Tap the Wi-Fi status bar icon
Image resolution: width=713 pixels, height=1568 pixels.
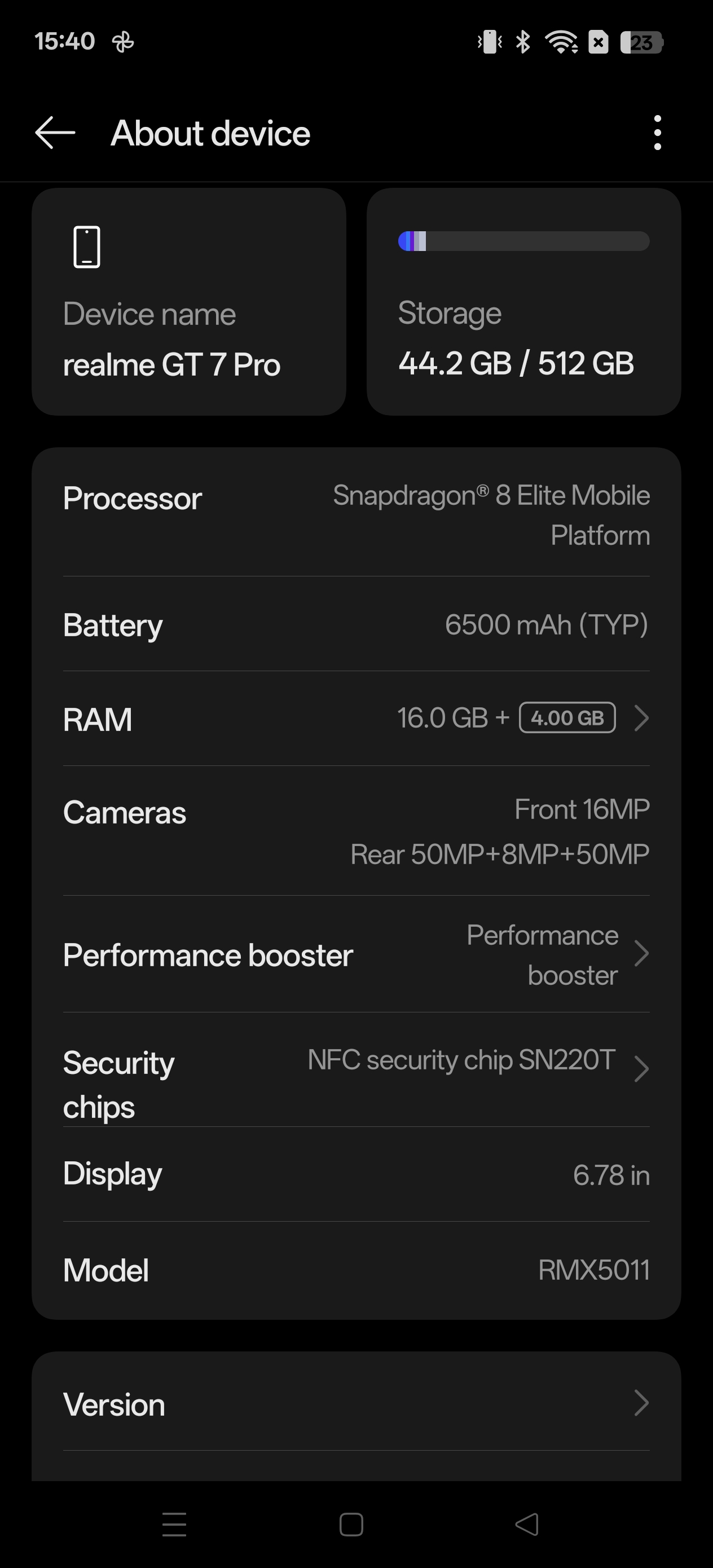561,42
